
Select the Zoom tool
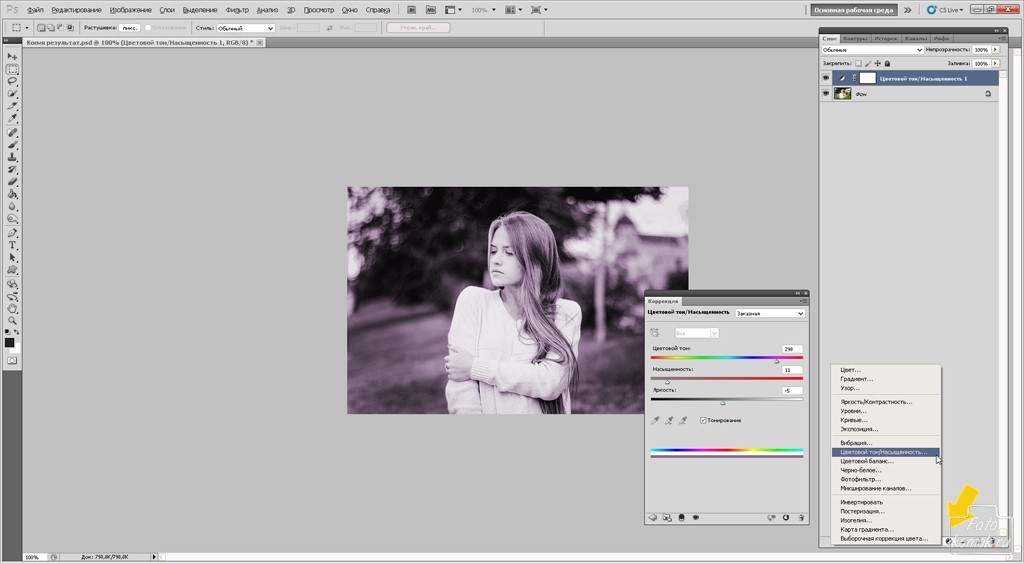tap(12, 321)
